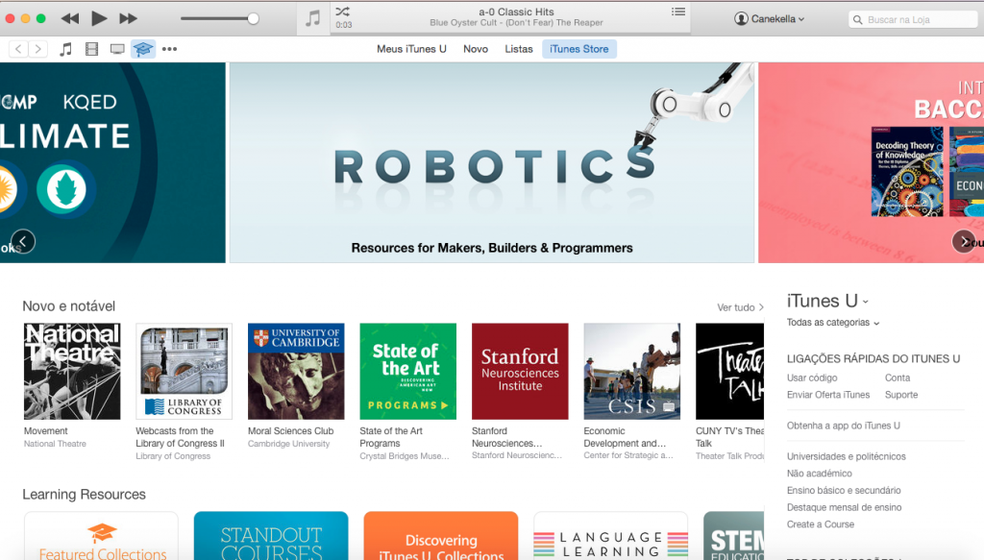Switch to the Novo tab
The width and height of the screenshot is (984, 560).
[x=476, y=49]
